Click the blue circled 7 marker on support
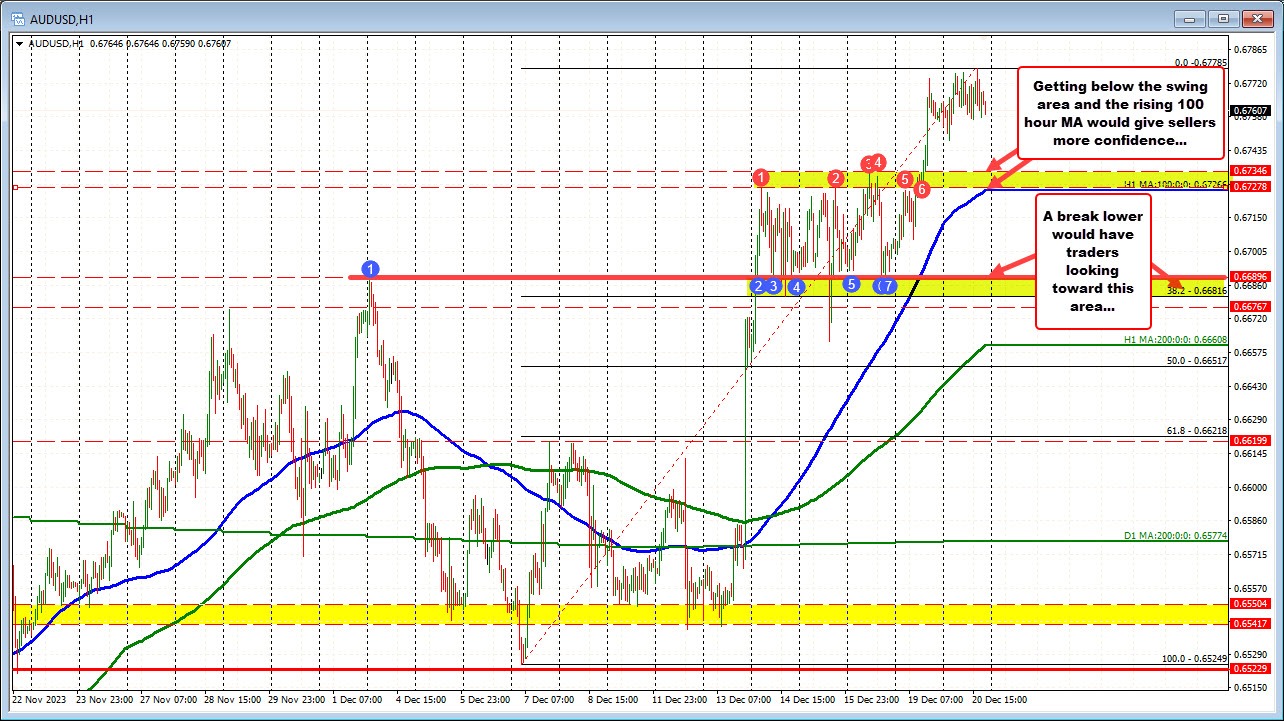Viewport: 1284px width, 721px height. (x=888, y=286)
